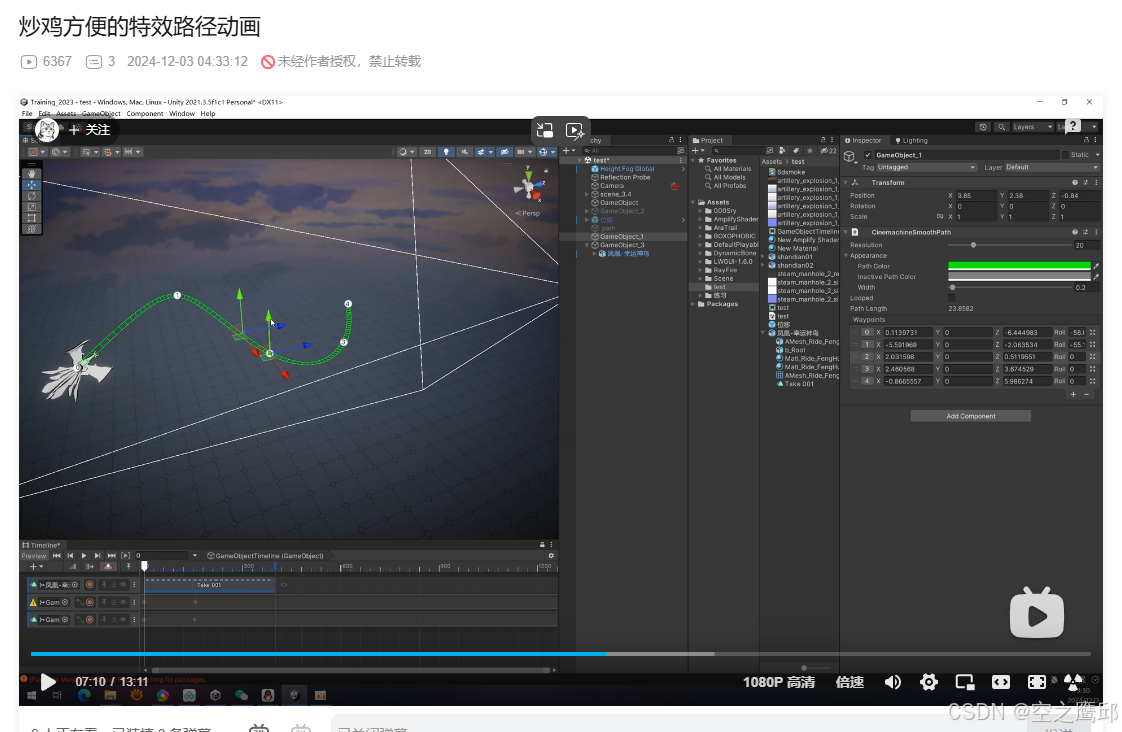This screenshot has height=732, width=1122.
Task: Click the Timeline play button
Action: point(84,556)
